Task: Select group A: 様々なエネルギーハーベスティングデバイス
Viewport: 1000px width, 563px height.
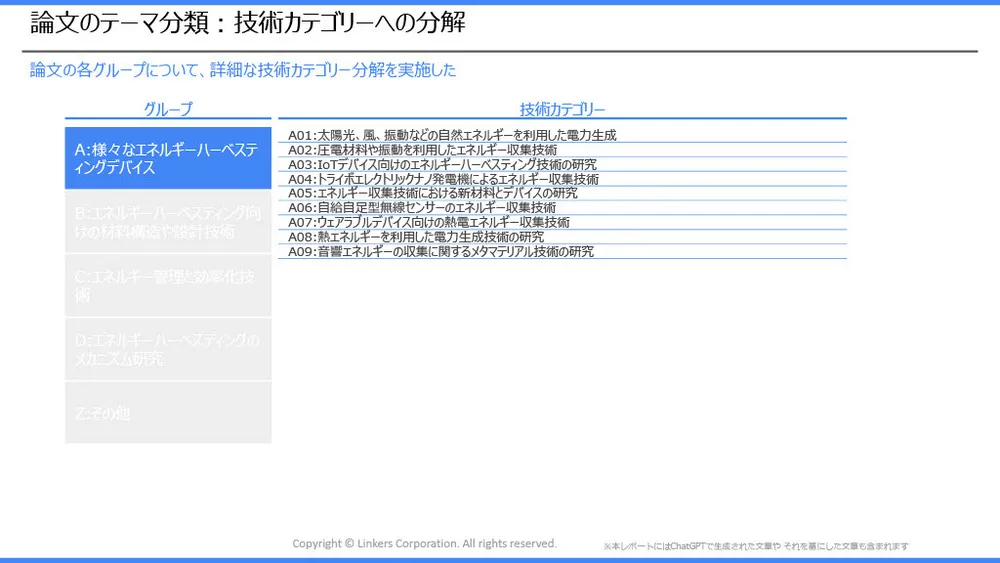Action: click(x=168, y=158)
